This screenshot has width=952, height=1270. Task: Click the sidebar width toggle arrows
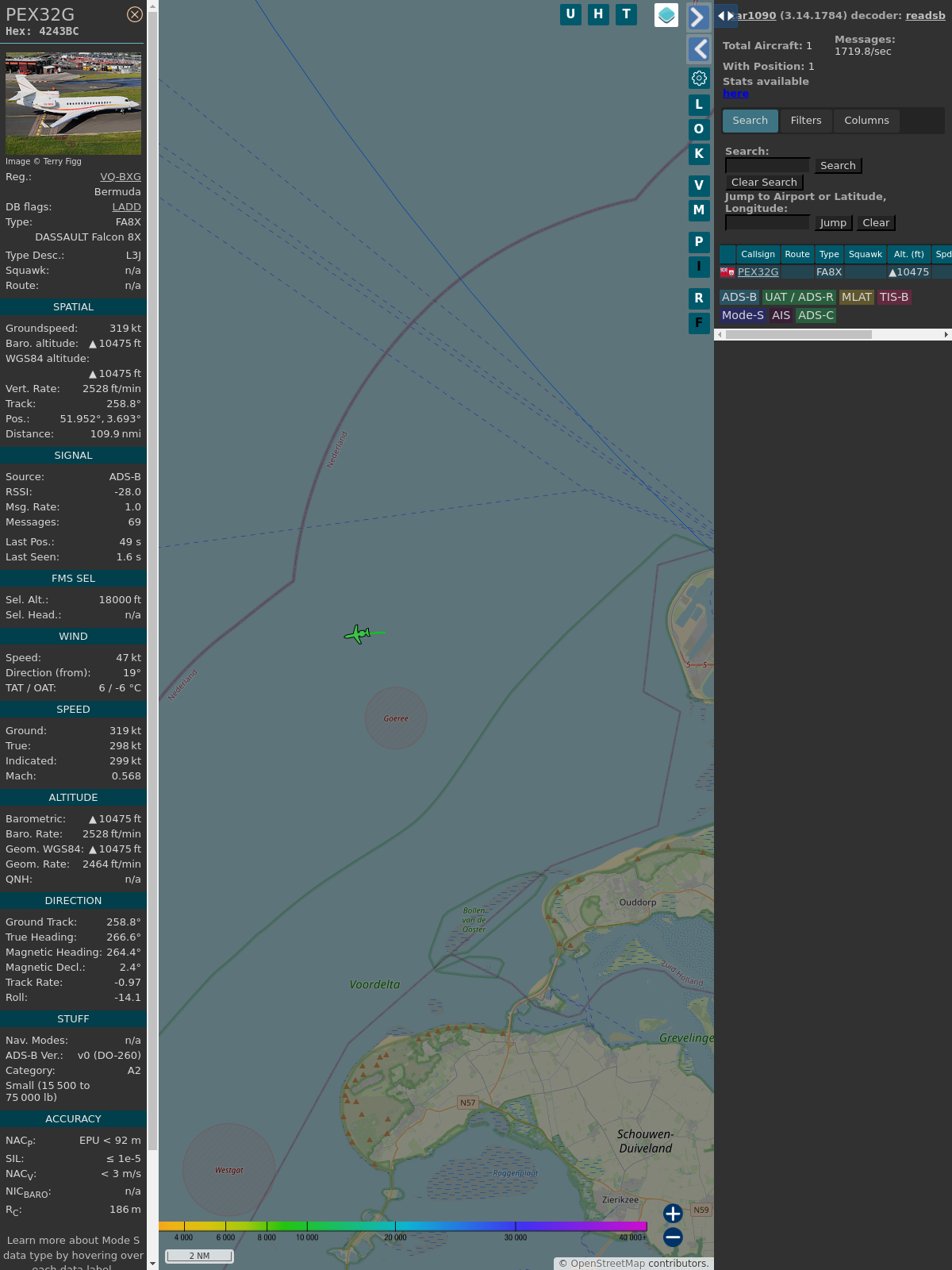[x=725, y=16]
